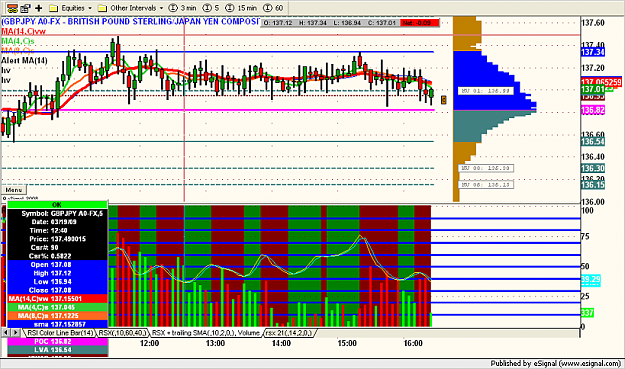Click the Alert MA(14) study label
Image resolution: width=625 pixels, height=369 pixels.
point(24,61)
